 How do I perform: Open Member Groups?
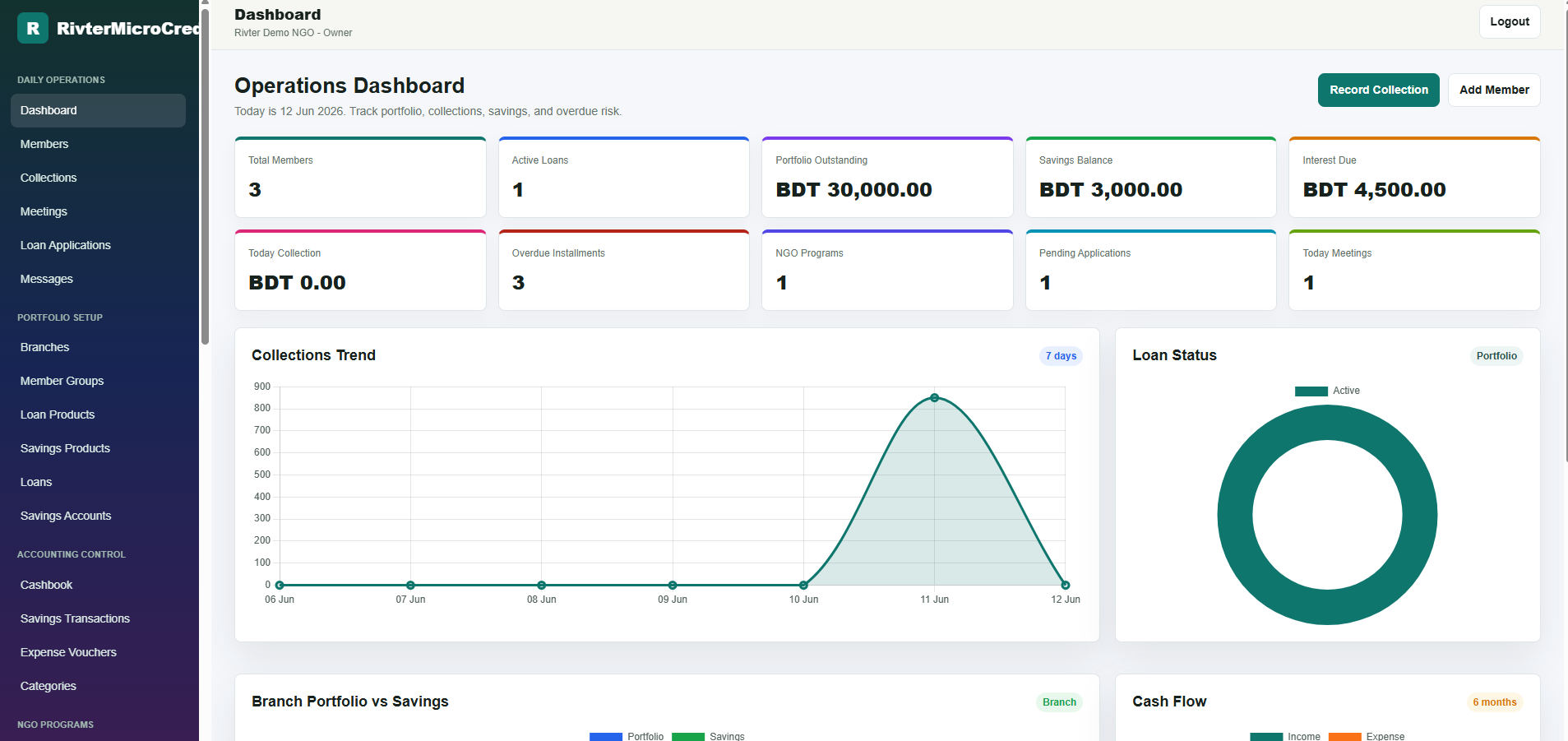tap(98, 381)
